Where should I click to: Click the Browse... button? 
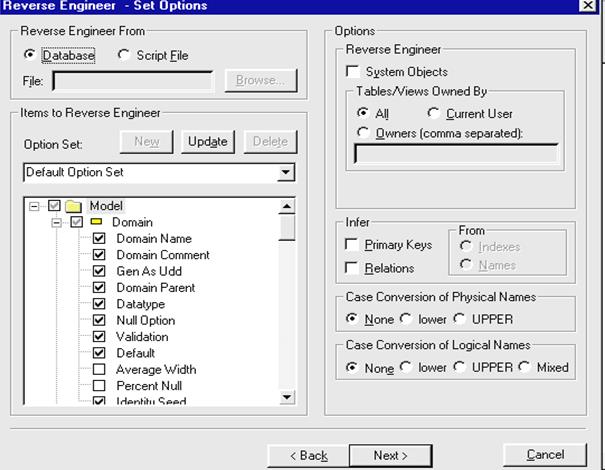point(261,80)
